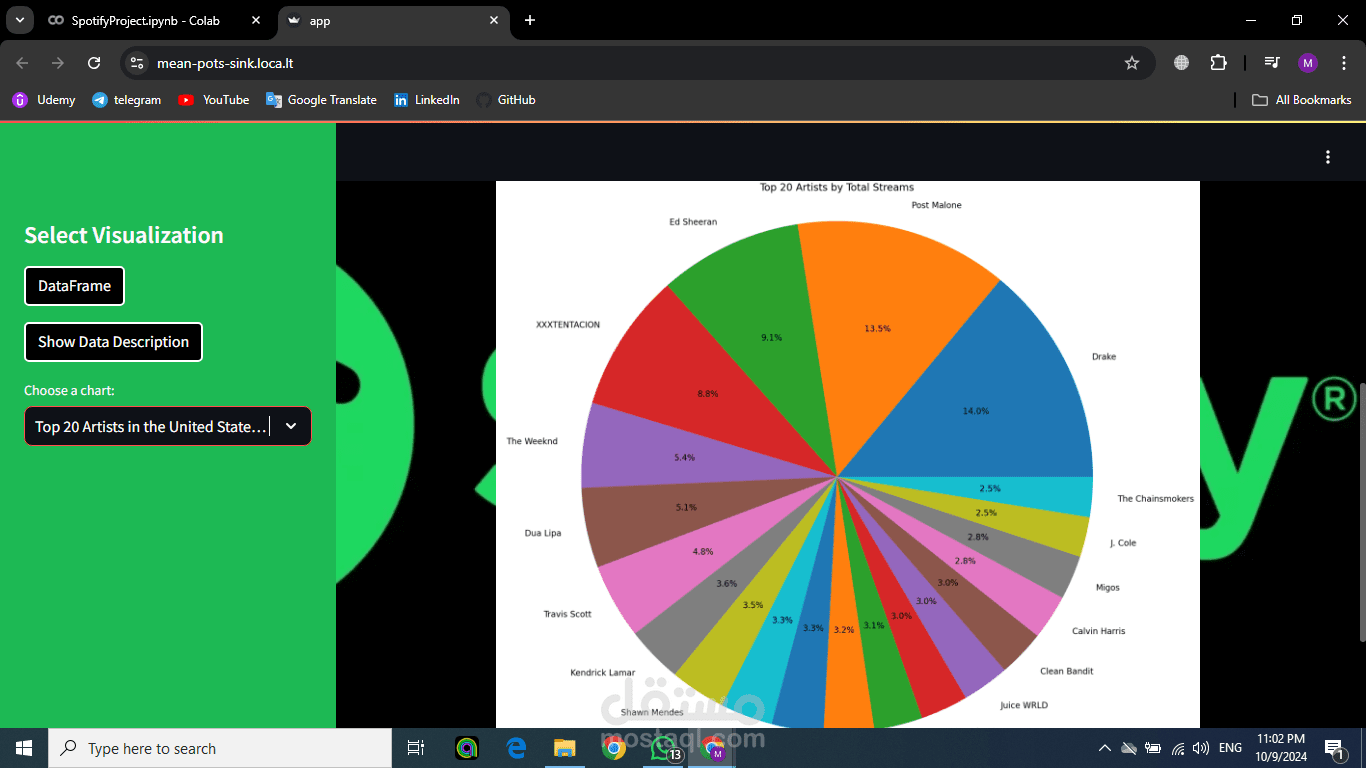Click the Drake blue pie slice
The width and height of the screenshot is (1366, 768).
coord(1010,400)
